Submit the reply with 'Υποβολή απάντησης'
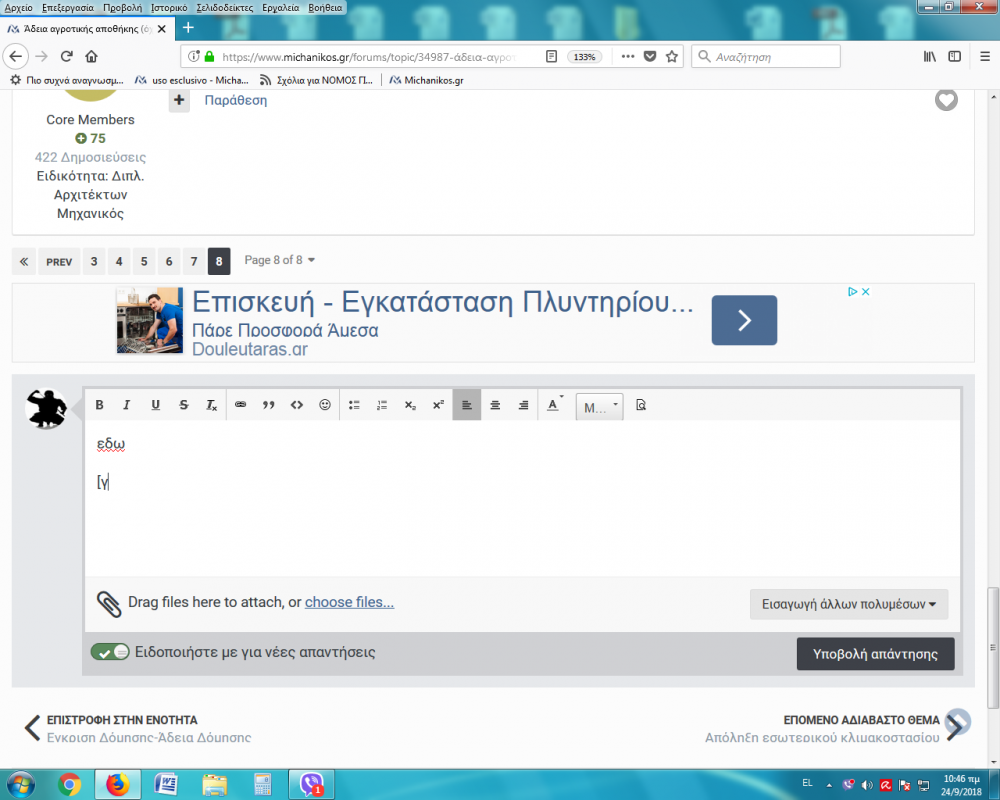This screenshot has width=1000, height=800. [875, 654]
